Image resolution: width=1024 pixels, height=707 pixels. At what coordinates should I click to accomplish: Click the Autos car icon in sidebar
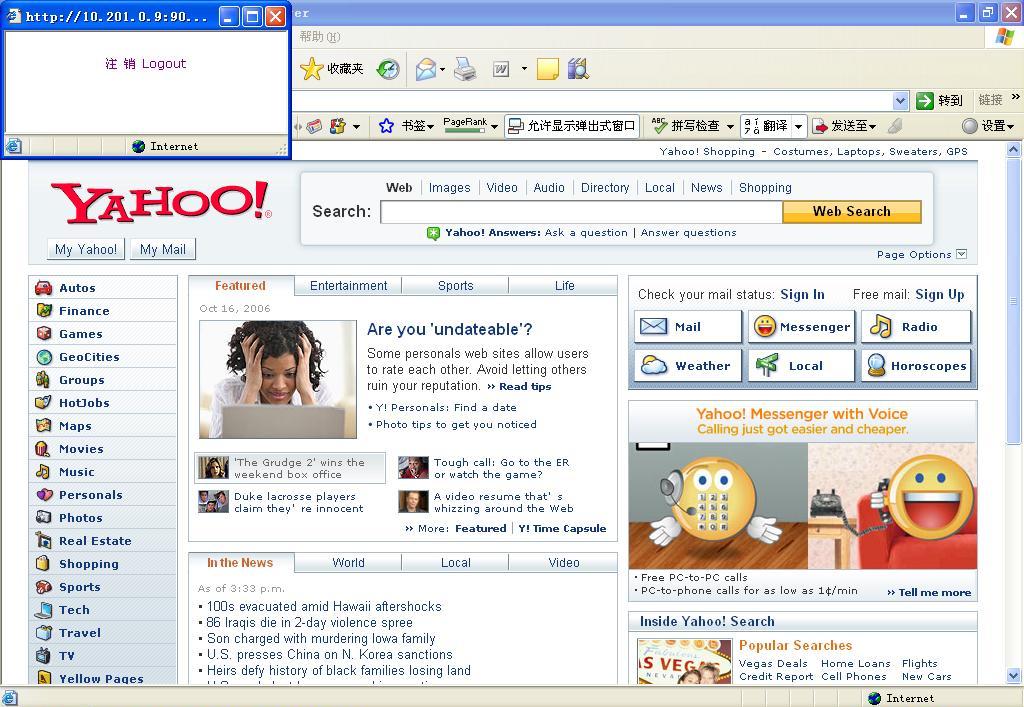(43, 288)
